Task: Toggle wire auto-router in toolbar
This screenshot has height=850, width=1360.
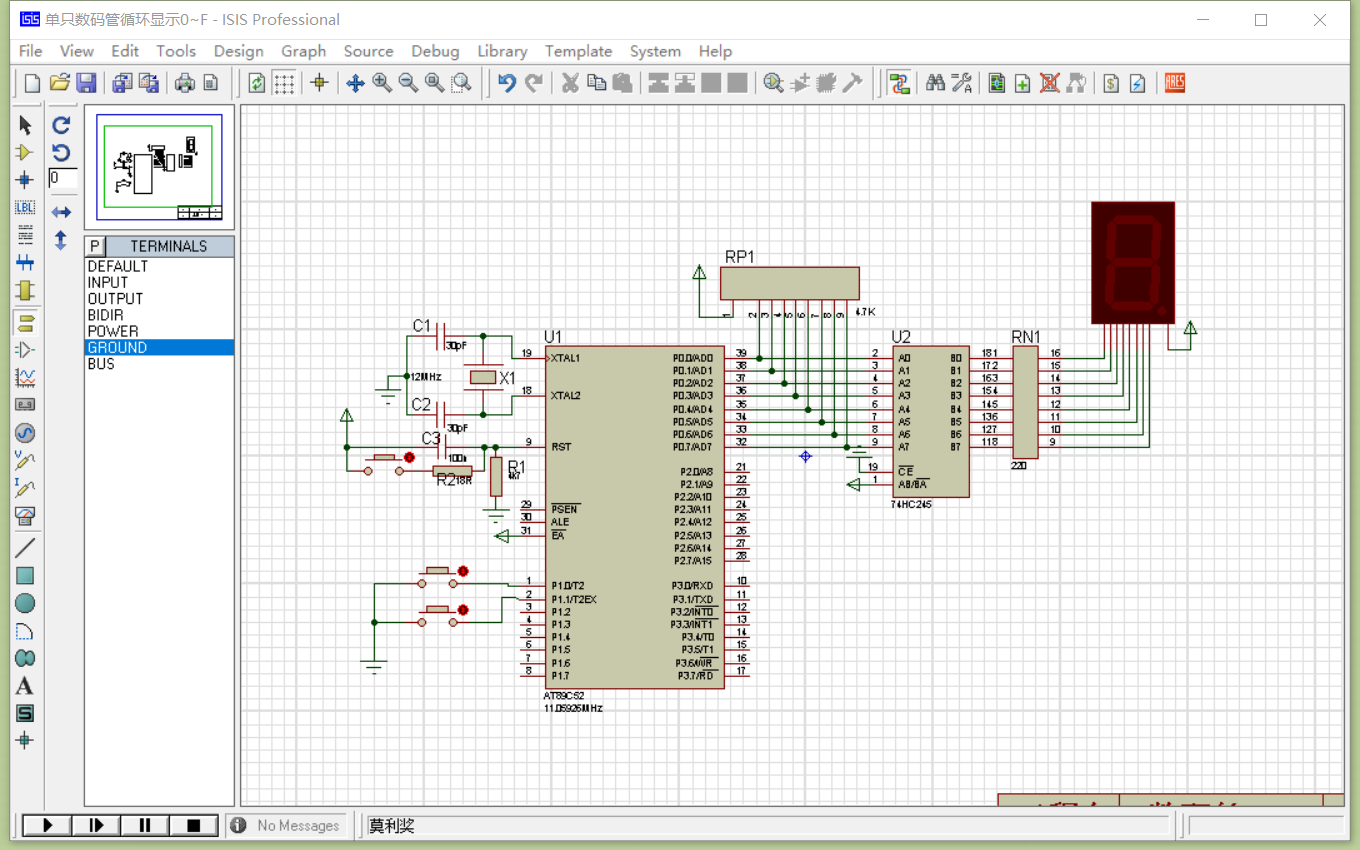Action: coord(899,83)
